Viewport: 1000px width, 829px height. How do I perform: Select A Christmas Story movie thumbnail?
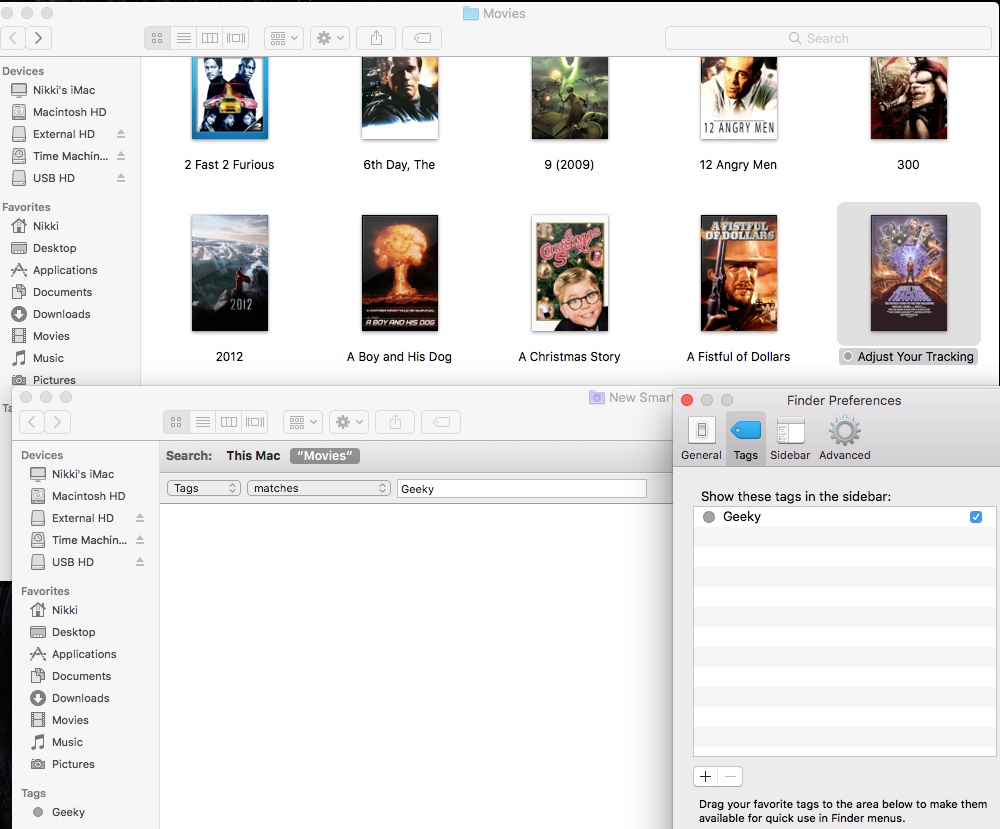click(x=570, y=273)
